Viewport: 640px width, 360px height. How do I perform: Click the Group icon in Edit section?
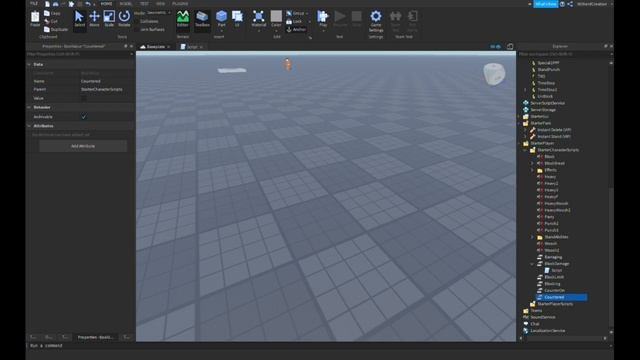coord(289,13)
